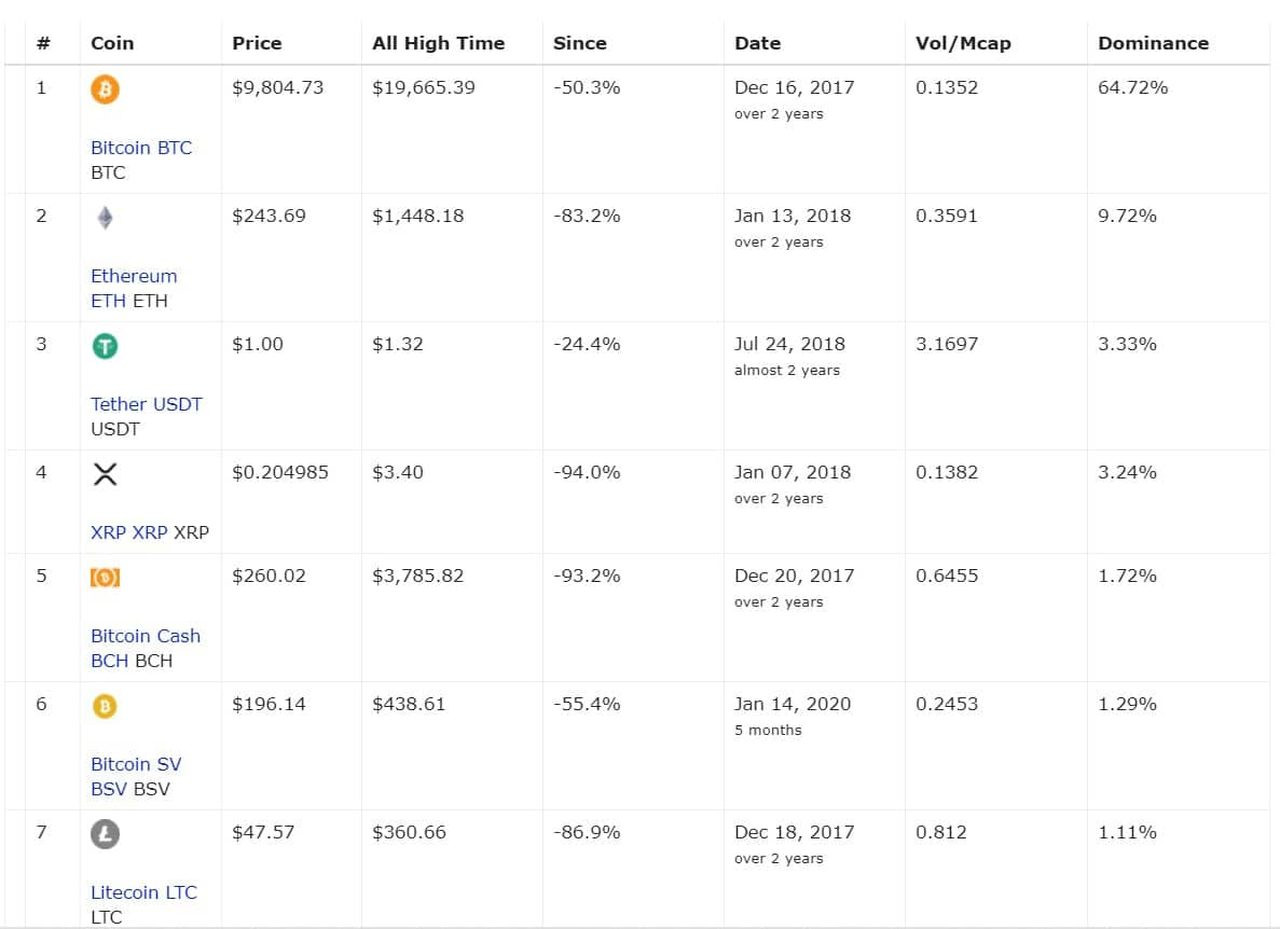Viewport: 1280px width, 929px height.
Task: Click the orange Bitcoin logo icon
Action: 105,90
